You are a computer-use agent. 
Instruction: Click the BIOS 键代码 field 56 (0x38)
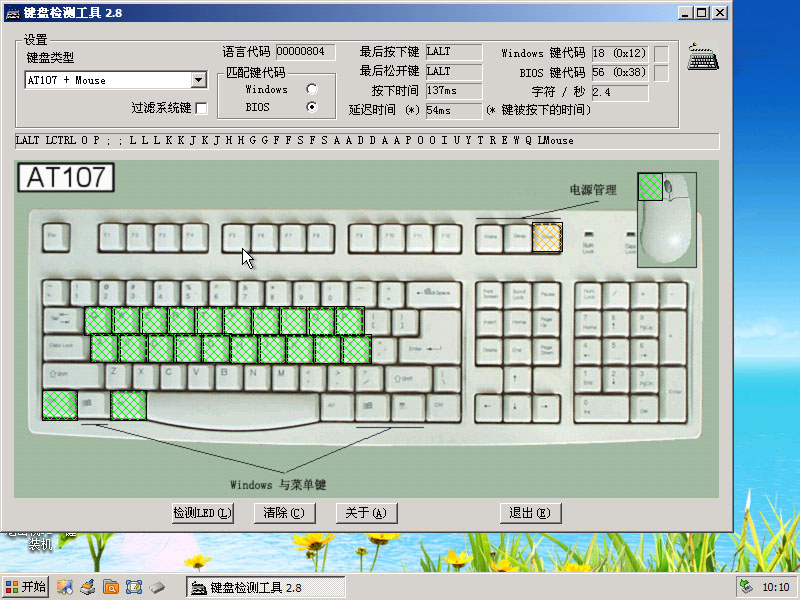pyautogui.click(x=619, y=72)
